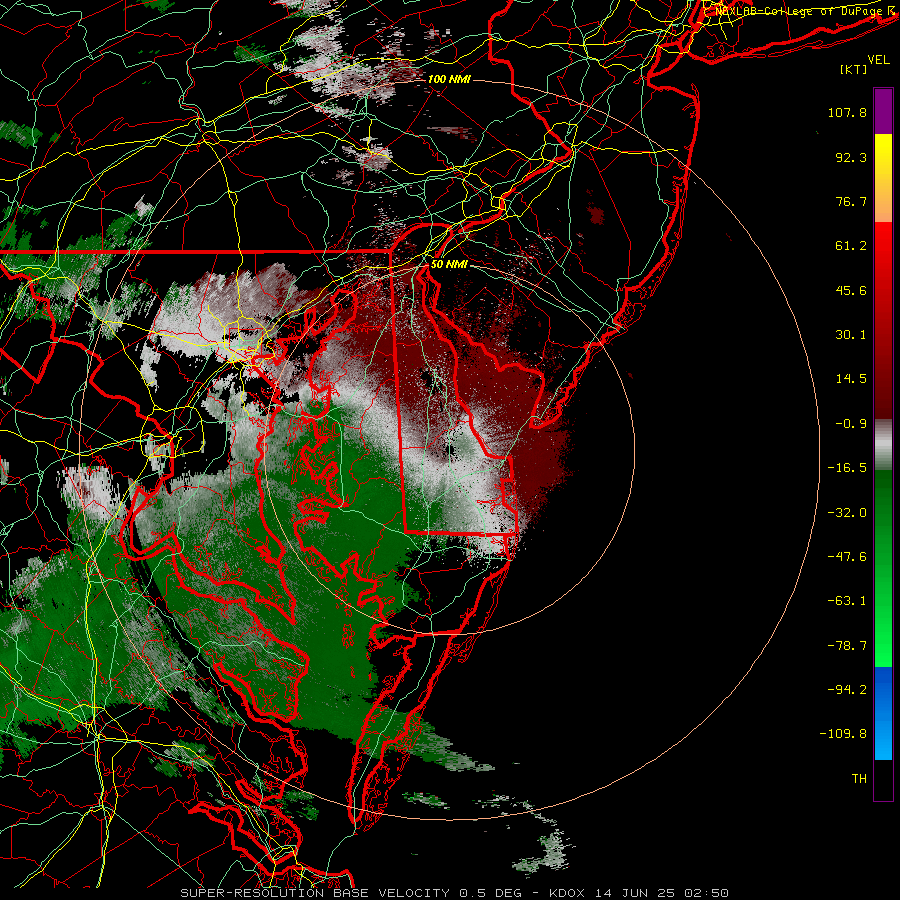Click the [KT] units label
The height and width of the screenshot is (900, 900).
[854, 69]
